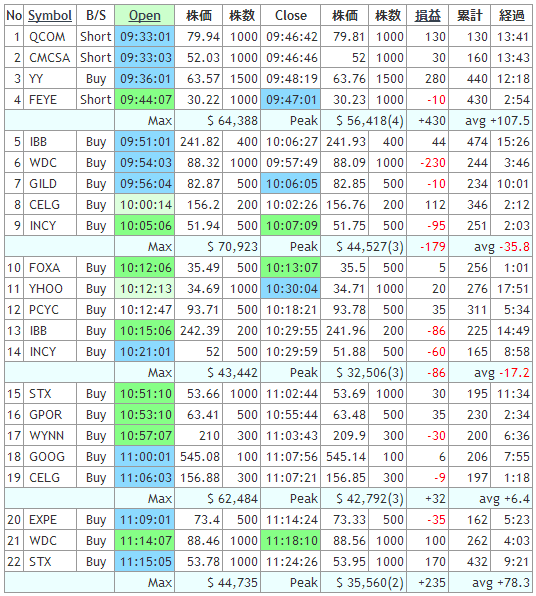Select the QCOM symbol cell

pos(50,36)
